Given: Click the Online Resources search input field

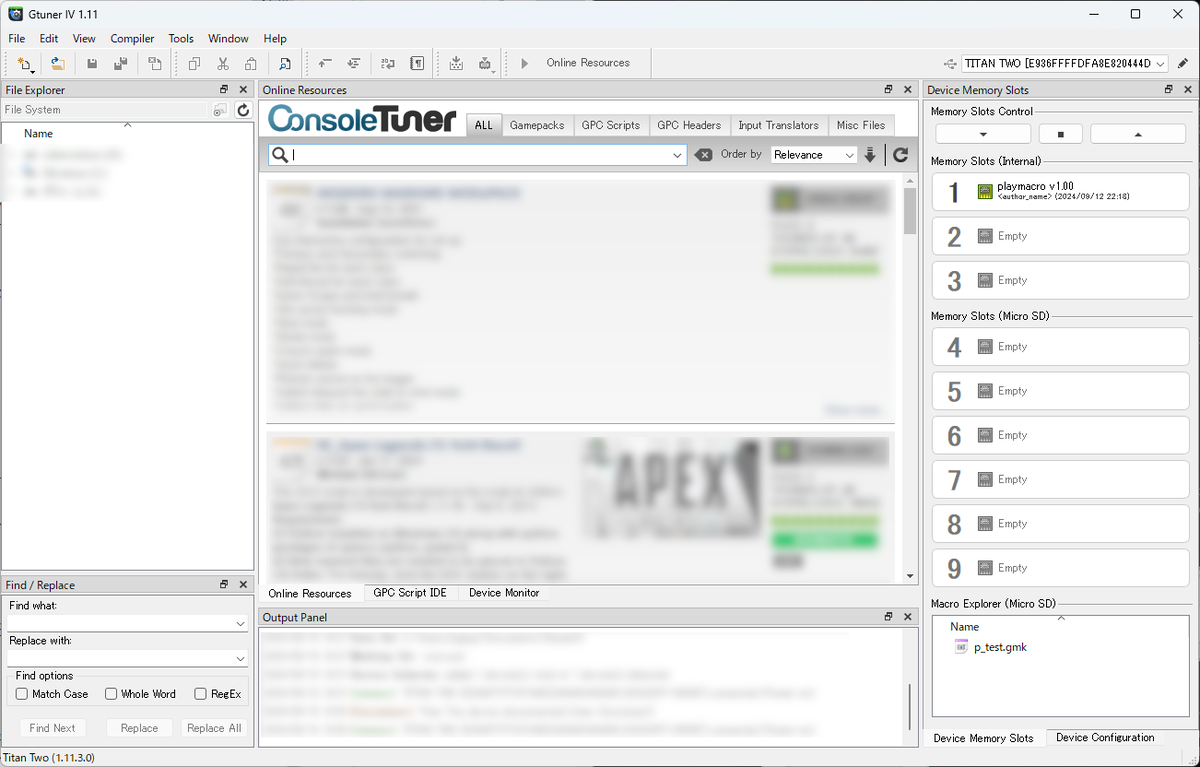Looking at the screenshot, I should (x=478, y=155).
